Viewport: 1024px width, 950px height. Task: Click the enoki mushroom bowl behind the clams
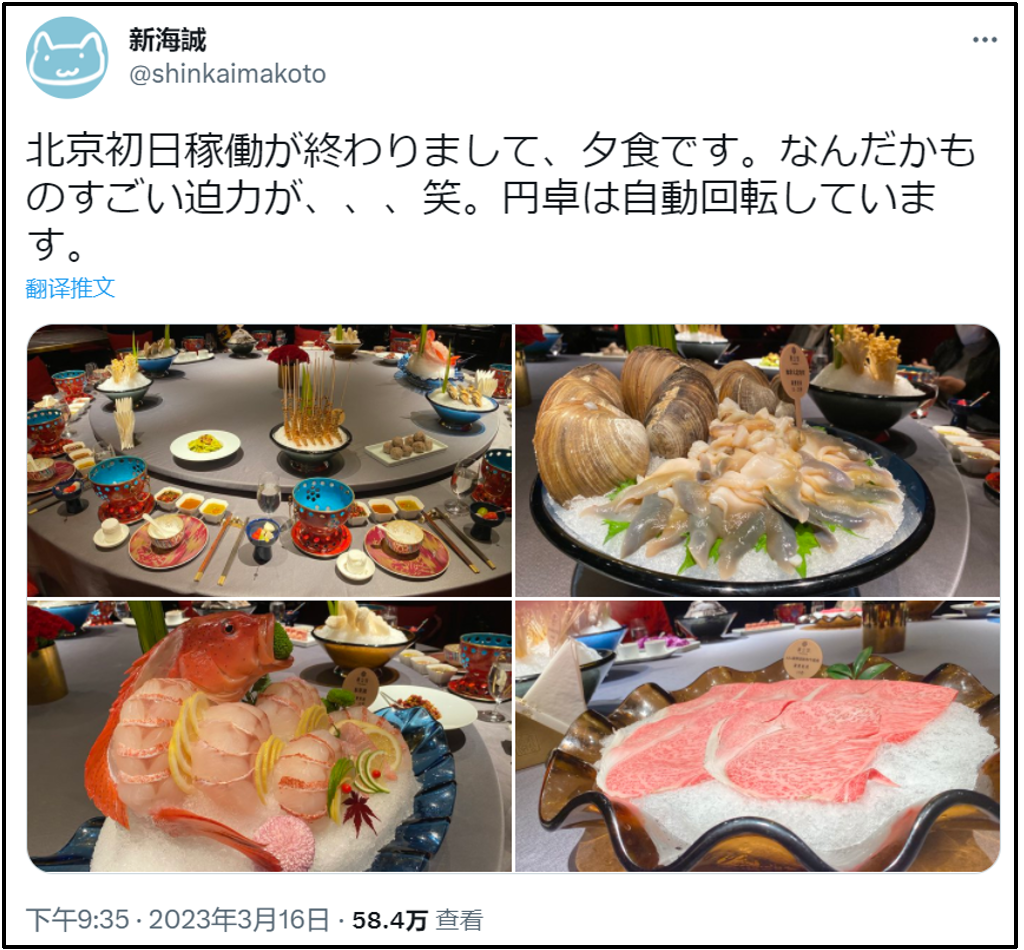click(867, 375)
